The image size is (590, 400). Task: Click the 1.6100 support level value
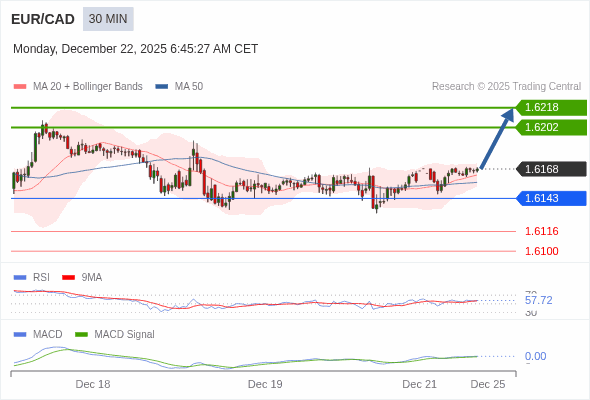click(x=541, y=251)
